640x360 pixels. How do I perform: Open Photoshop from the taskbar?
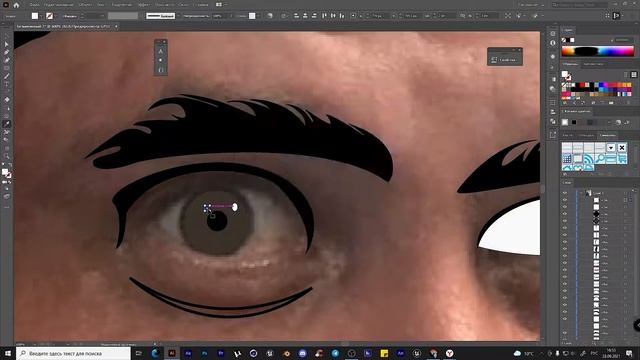coord(204,353)
